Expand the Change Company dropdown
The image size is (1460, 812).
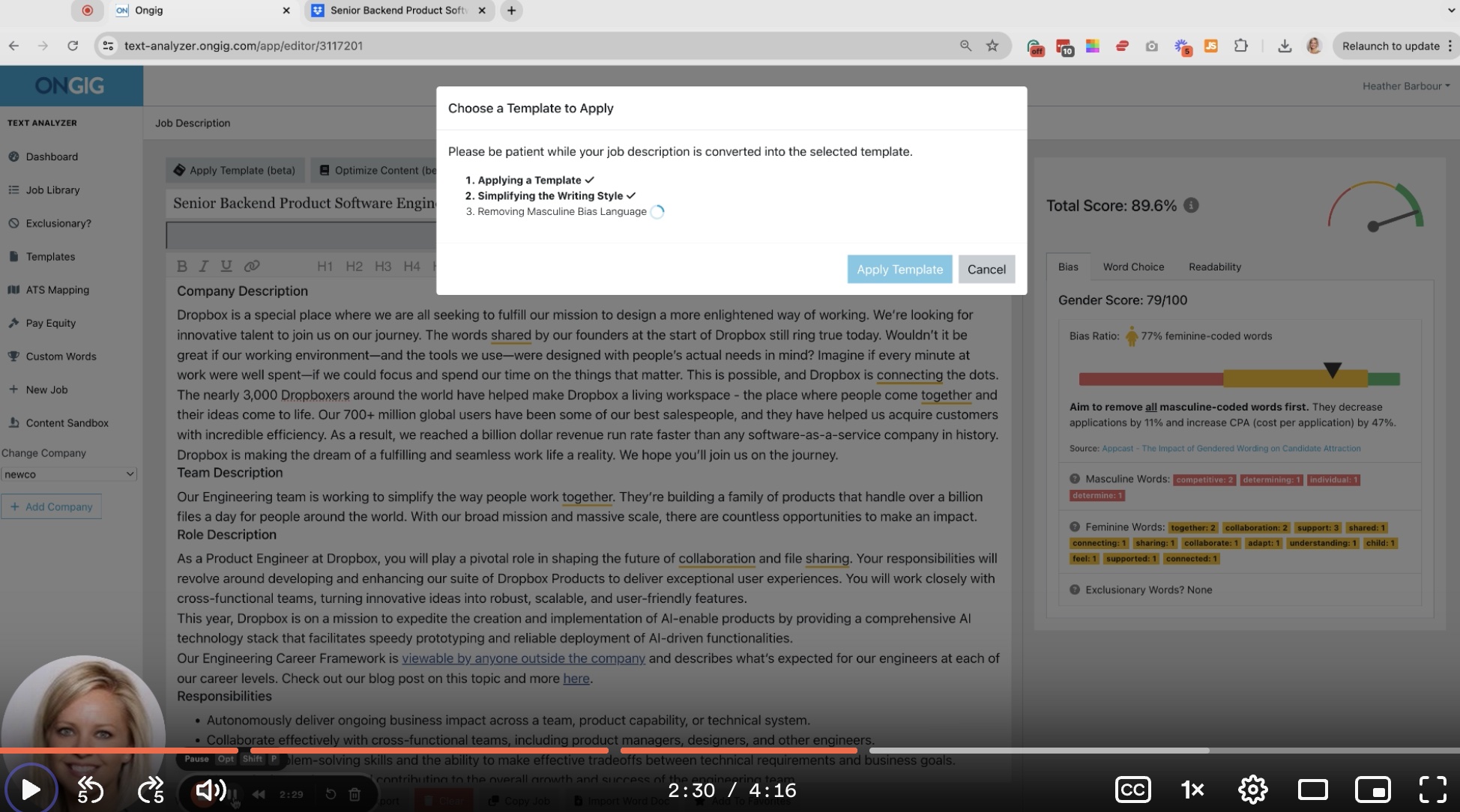[68, 474]
